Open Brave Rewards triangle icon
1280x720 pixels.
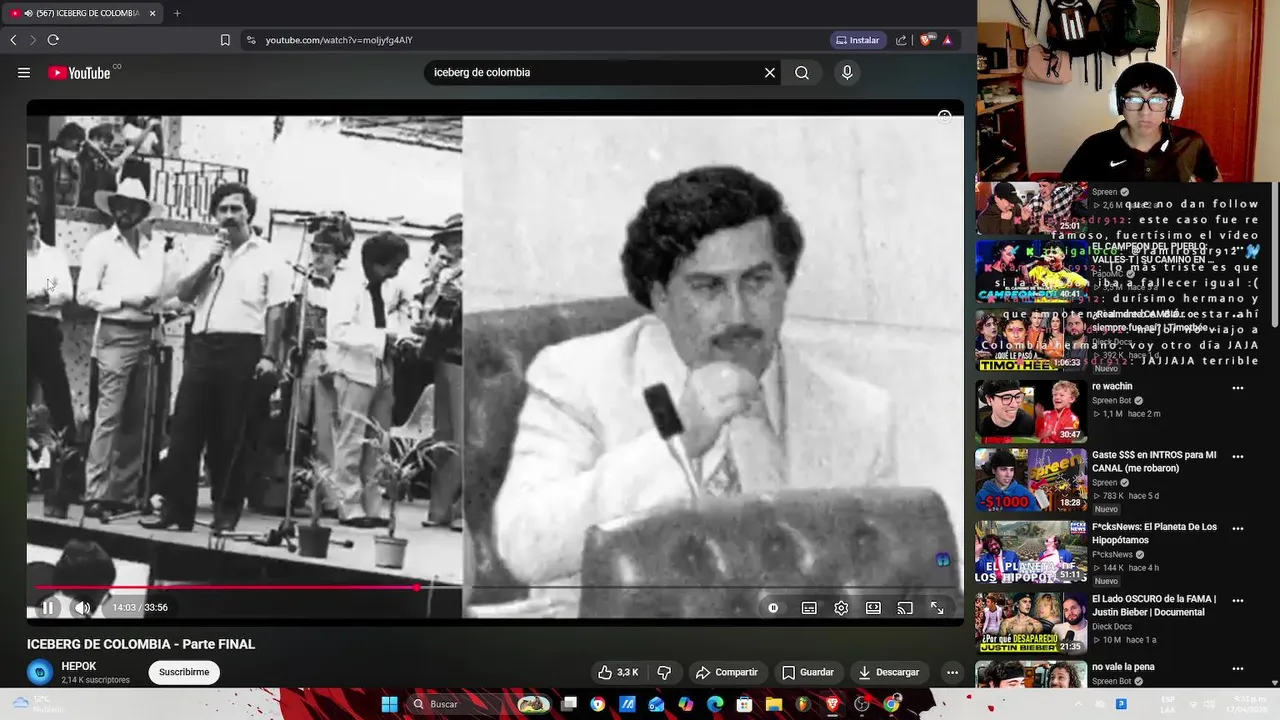click(x=947, y=40)
